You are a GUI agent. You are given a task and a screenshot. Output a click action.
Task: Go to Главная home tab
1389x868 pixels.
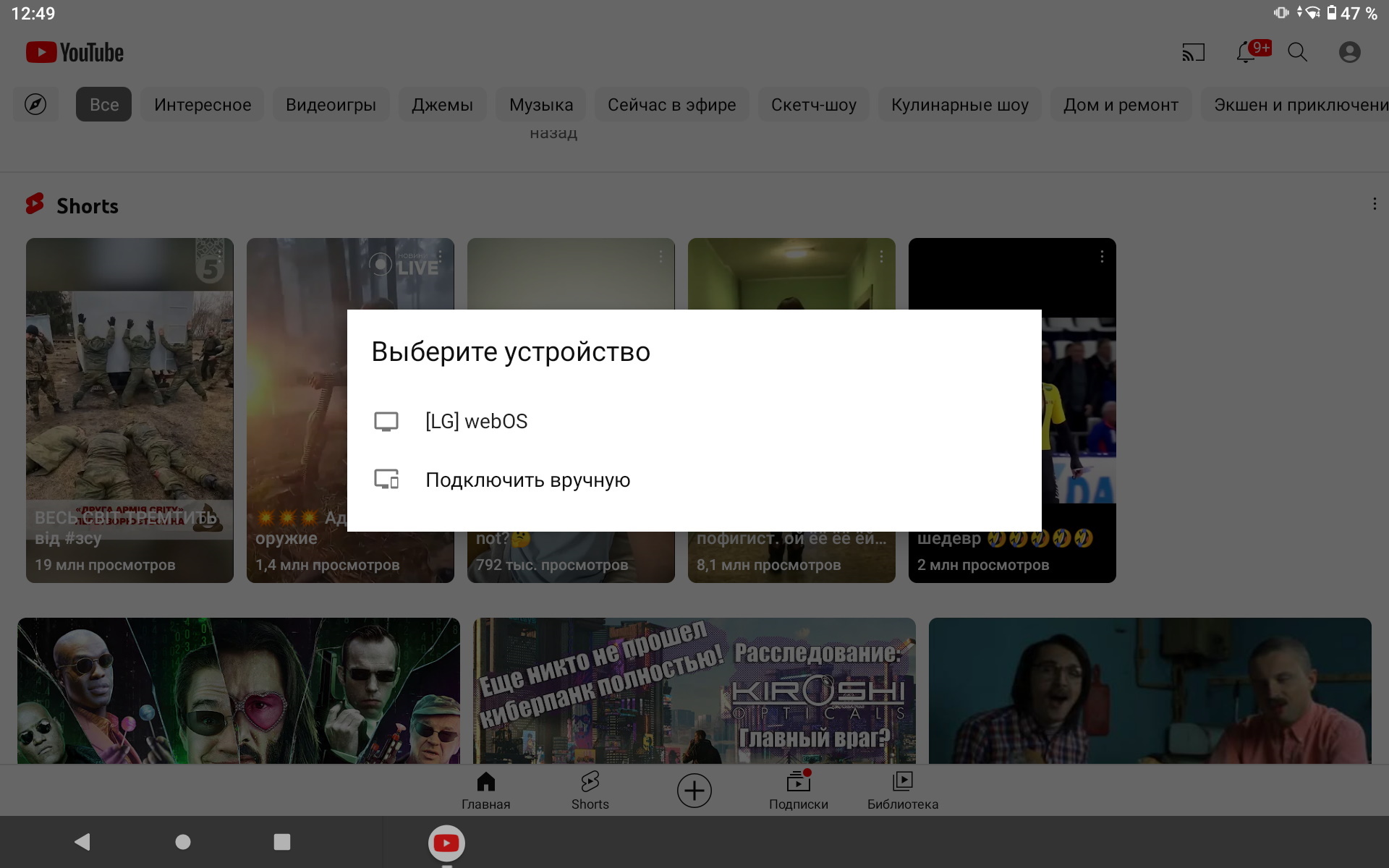(485, 790)
